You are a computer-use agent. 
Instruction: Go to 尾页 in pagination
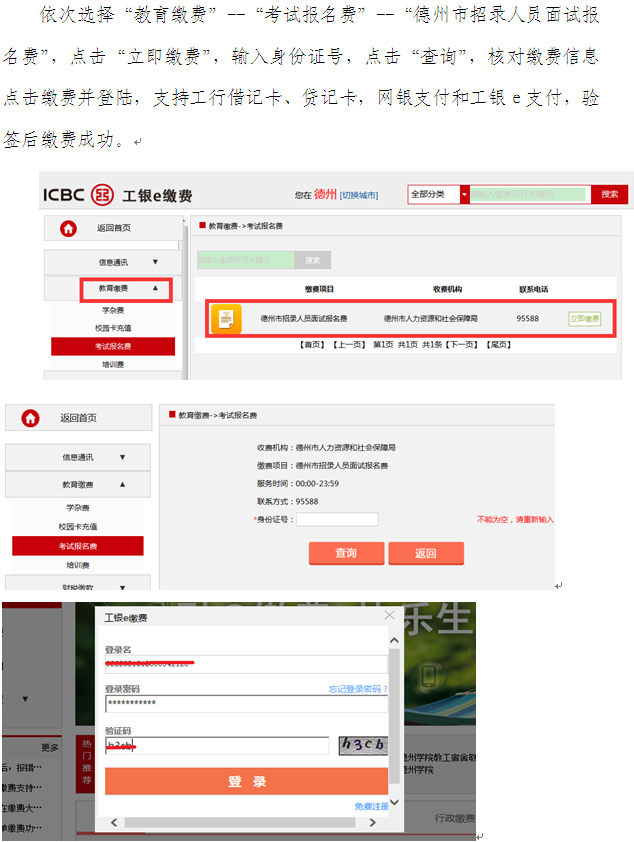point(499,345)
